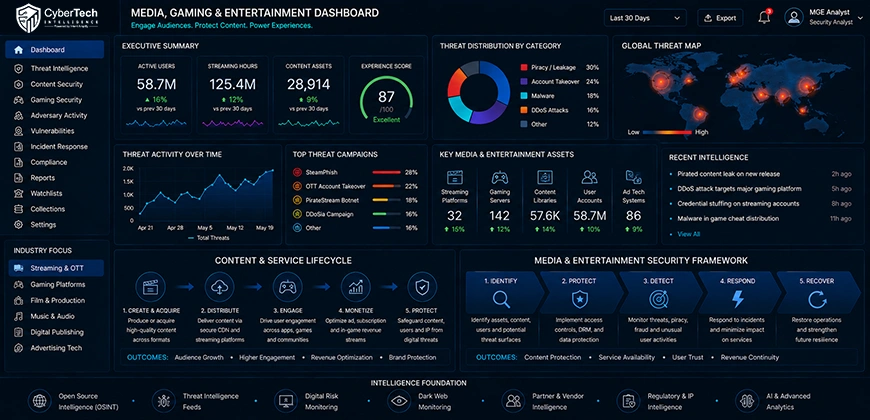Click the Recover refresh icon

coord(817,300)
